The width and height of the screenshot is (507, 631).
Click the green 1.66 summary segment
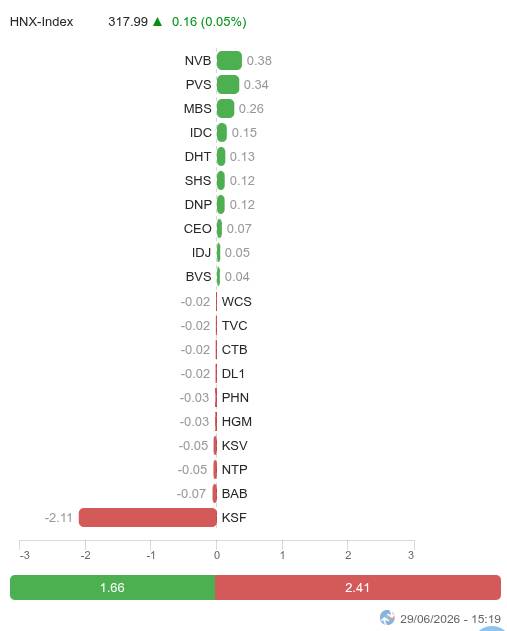[x=113, y=588]
